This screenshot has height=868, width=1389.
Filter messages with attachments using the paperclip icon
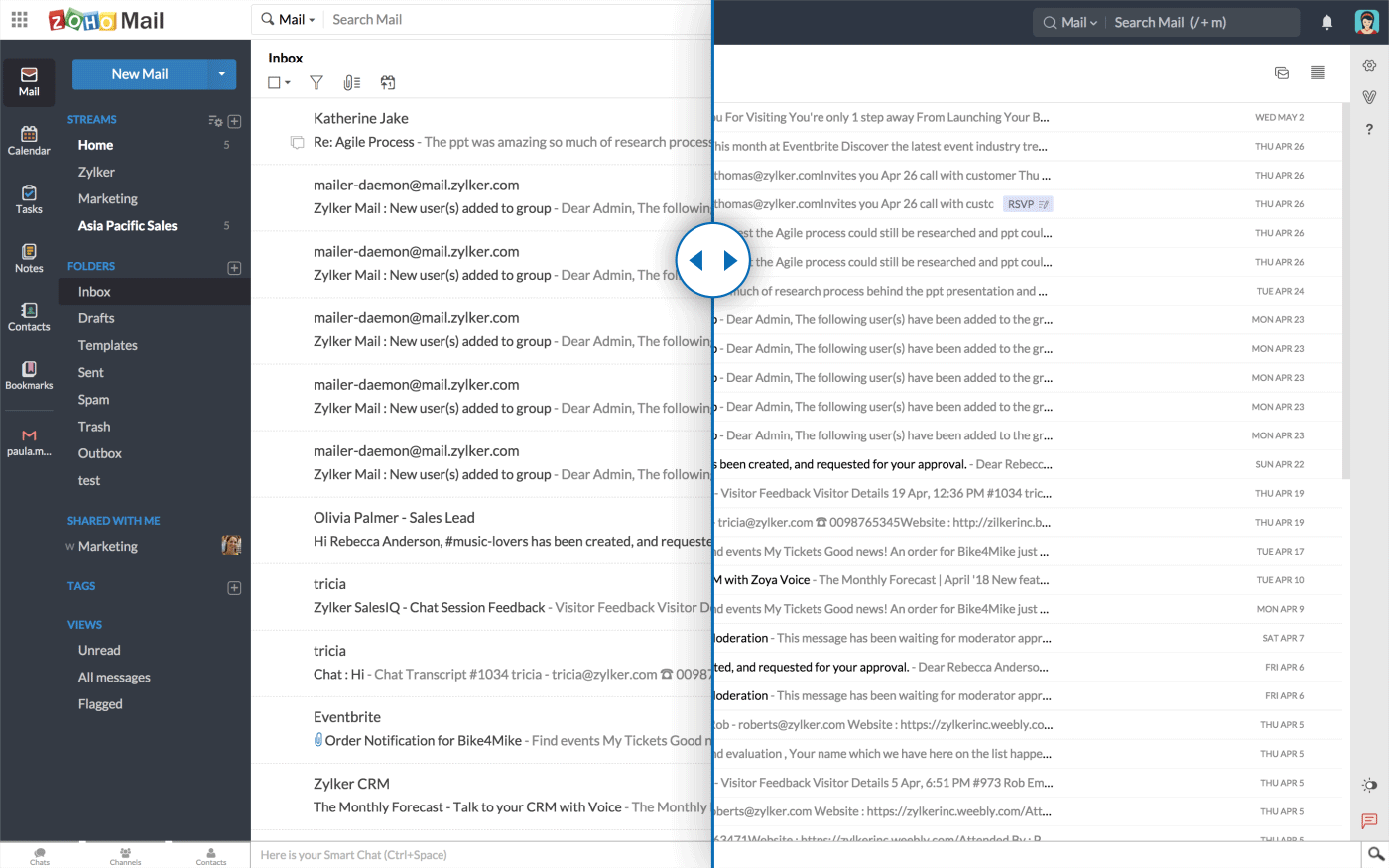tap(351, 82)
